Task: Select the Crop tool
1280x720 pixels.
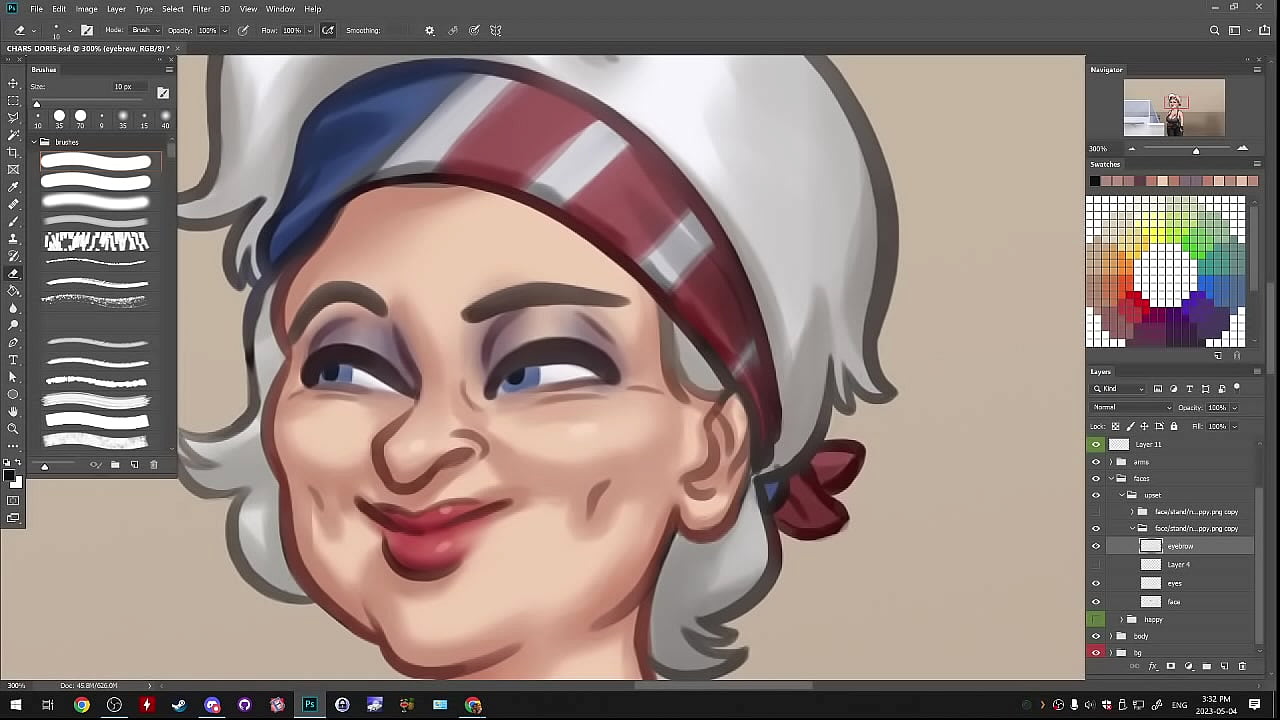Action: 13,152
